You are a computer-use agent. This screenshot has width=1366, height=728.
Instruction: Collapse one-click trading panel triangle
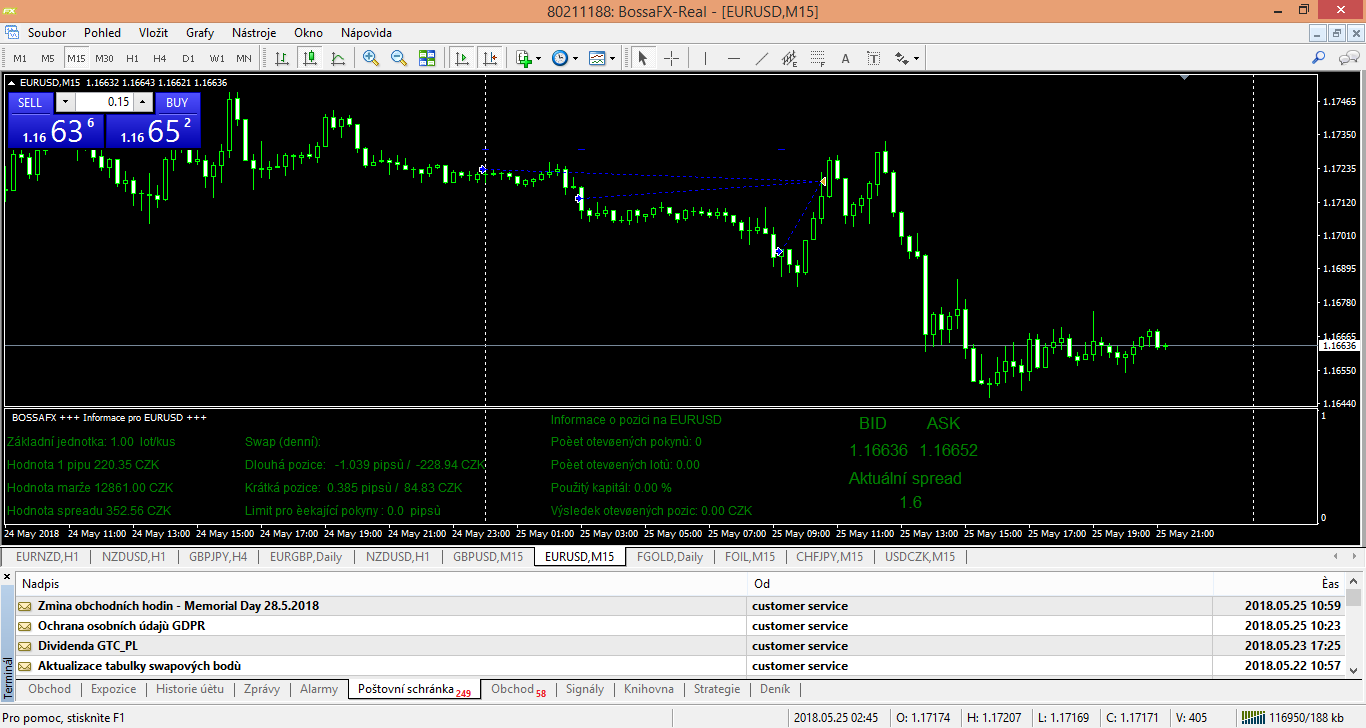tap(12, 82)
